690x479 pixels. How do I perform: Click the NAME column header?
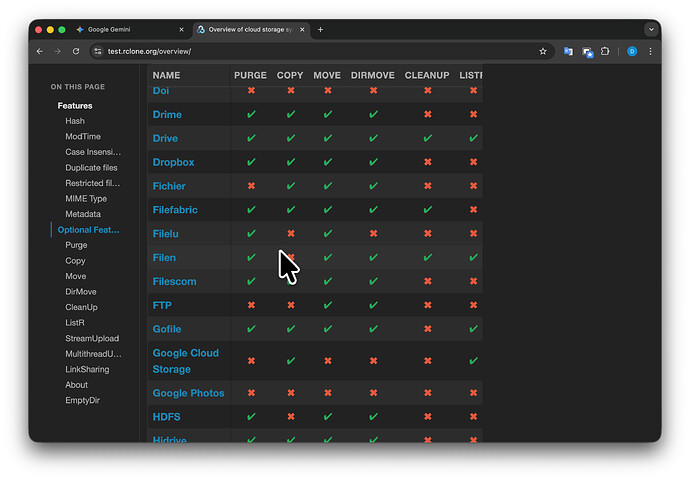coord(166,75)
